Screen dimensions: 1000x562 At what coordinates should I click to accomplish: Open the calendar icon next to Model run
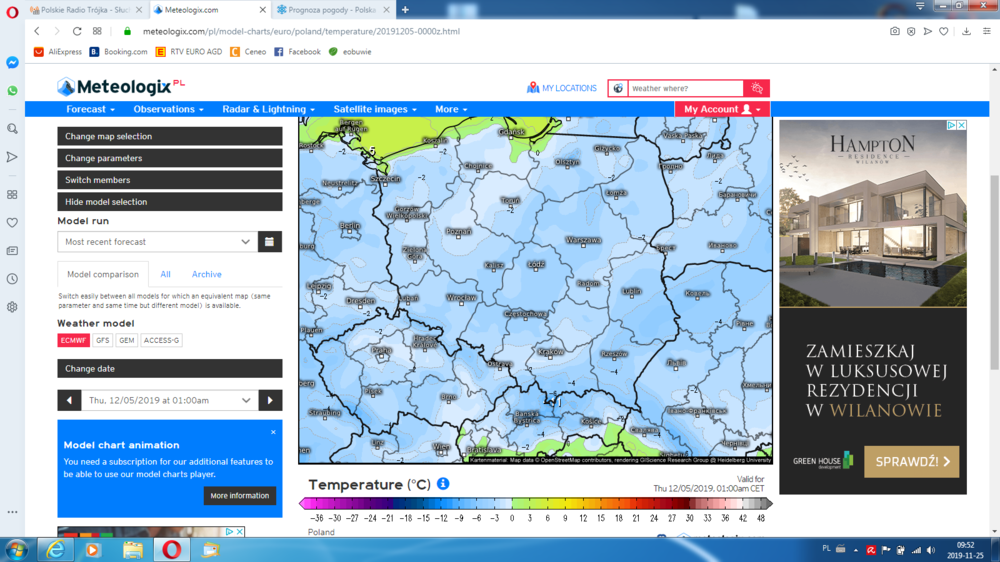[270, 242]
